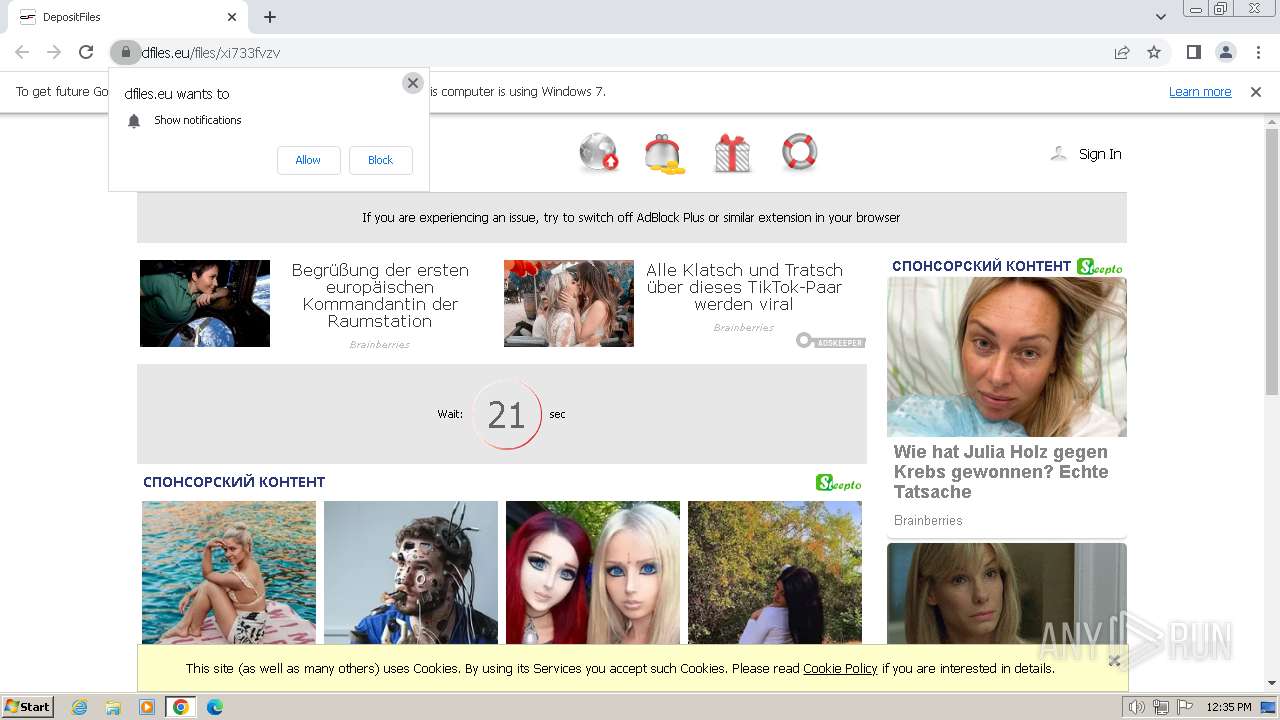Click the padlock site info icon

pos(125,52)
